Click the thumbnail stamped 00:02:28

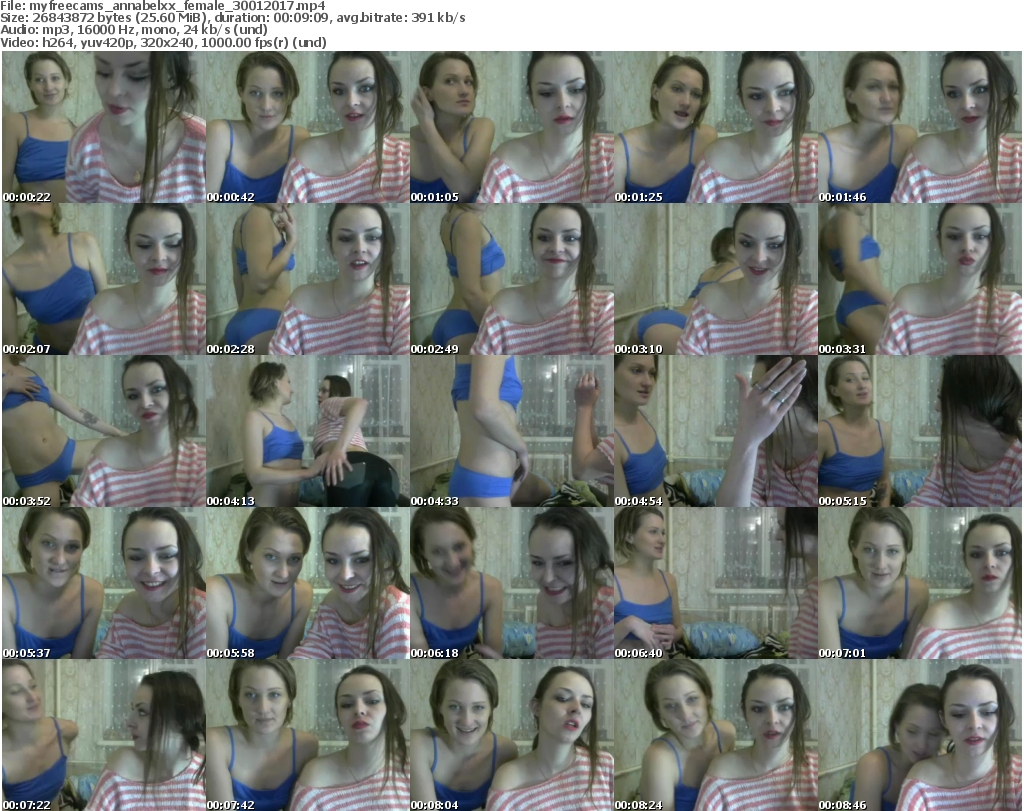tap(308, 279)
